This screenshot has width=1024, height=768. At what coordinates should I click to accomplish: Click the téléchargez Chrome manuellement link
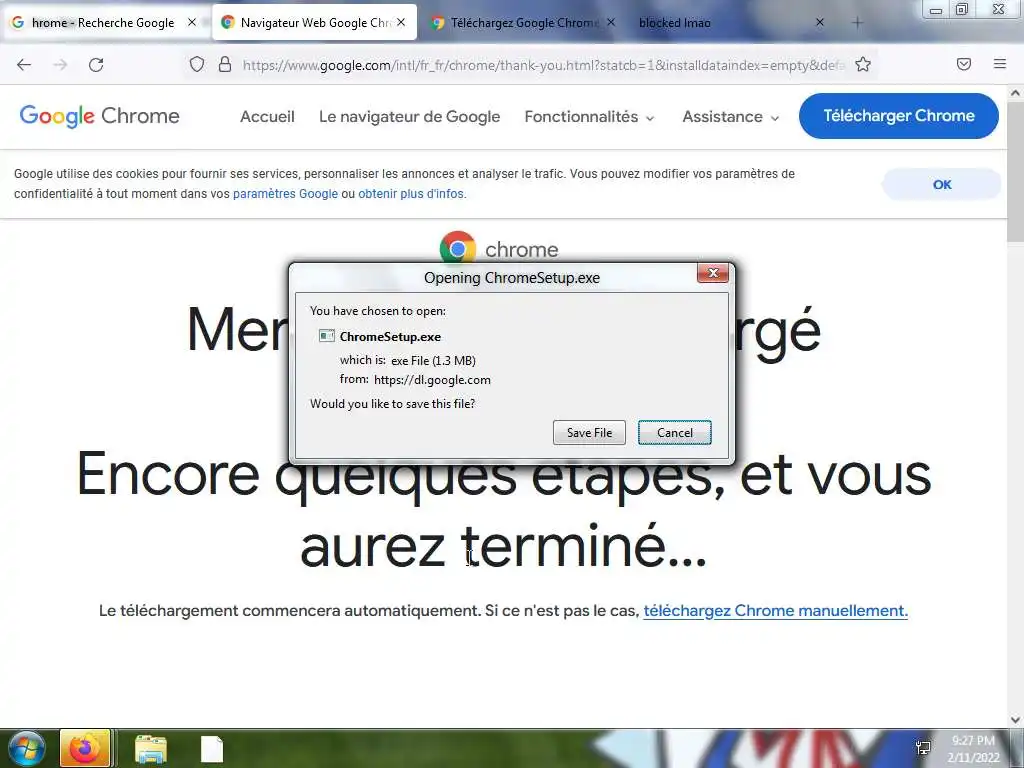[x=775, y=611]
